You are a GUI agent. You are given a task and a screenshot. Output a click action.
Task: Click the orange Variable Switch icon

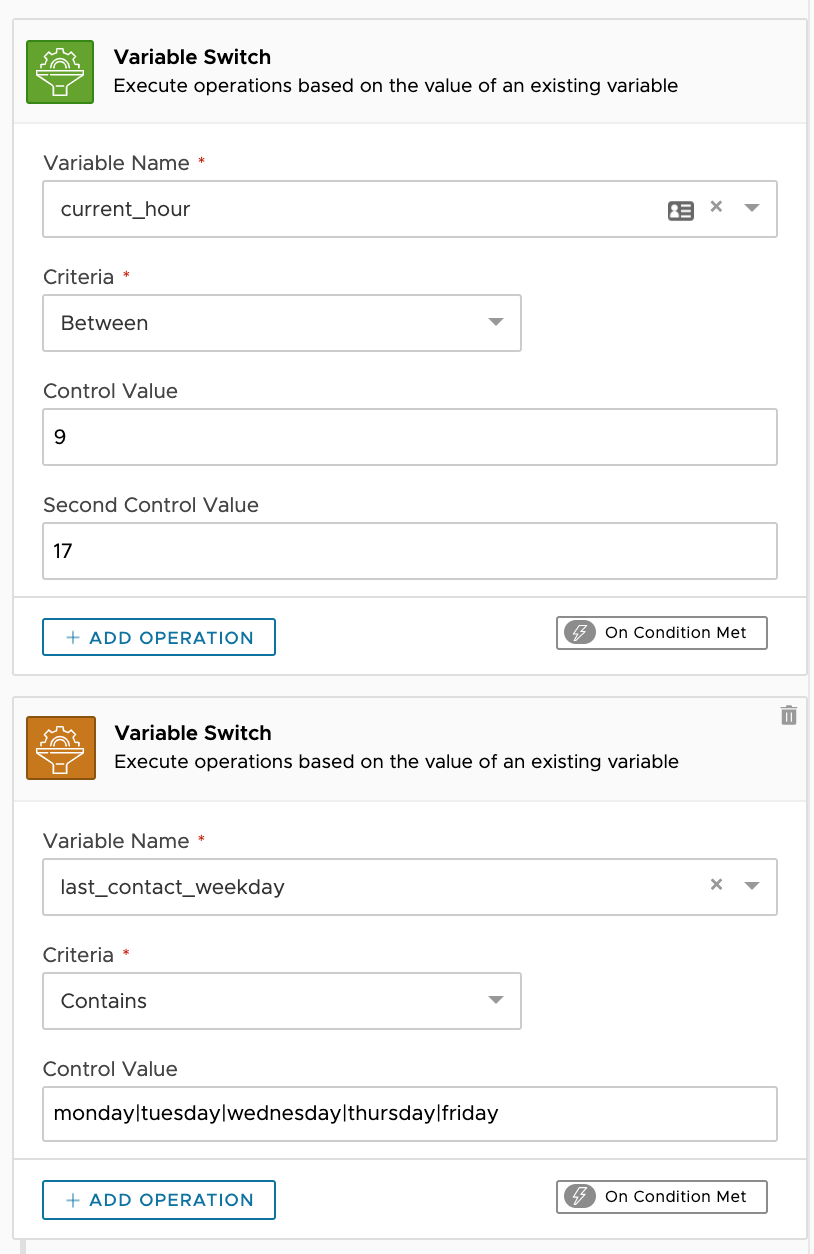(x=60, y=747)
